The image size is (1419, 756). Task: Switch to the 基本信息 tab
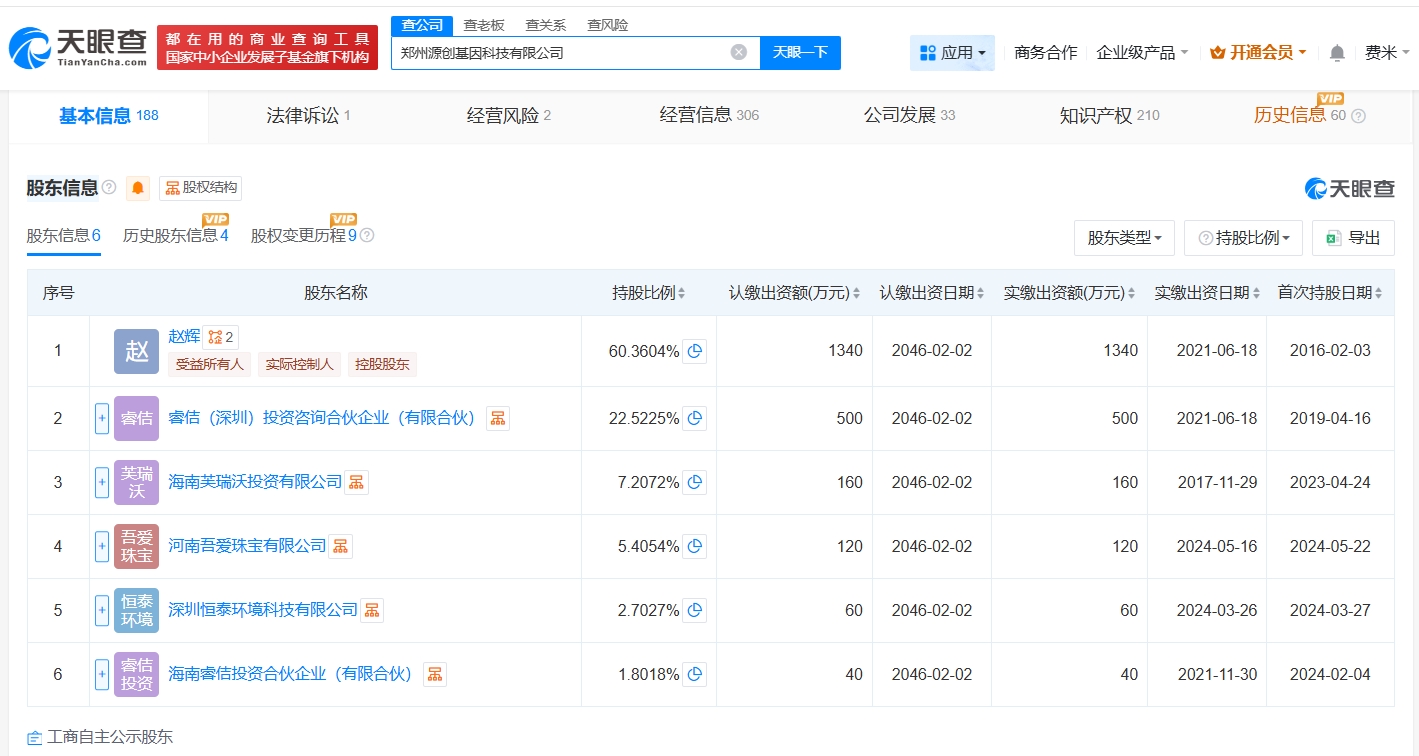[108, 116]
